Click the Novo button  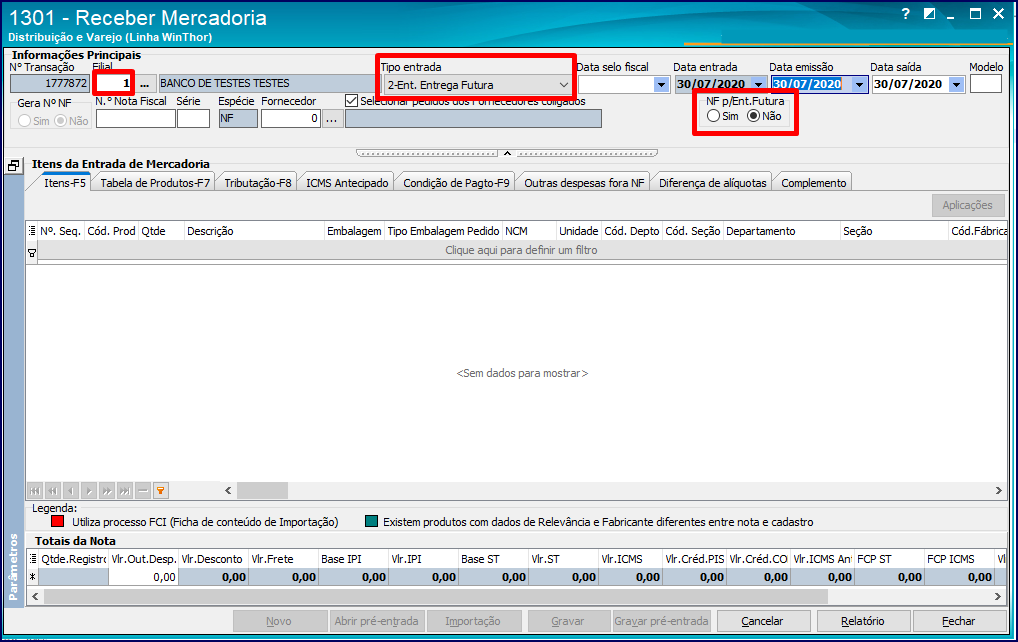[x=279, y=621]
